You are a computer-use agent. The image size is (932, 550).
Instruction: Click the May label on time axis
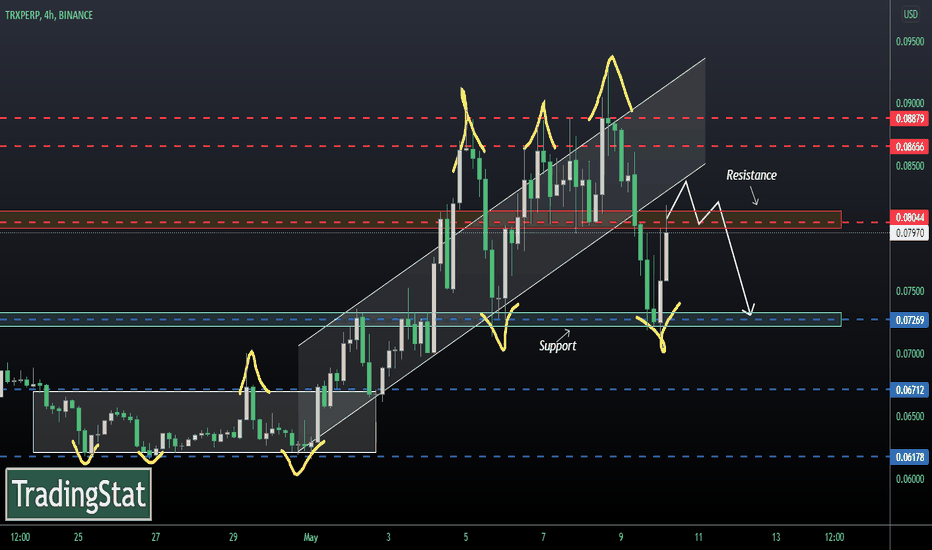311,537
